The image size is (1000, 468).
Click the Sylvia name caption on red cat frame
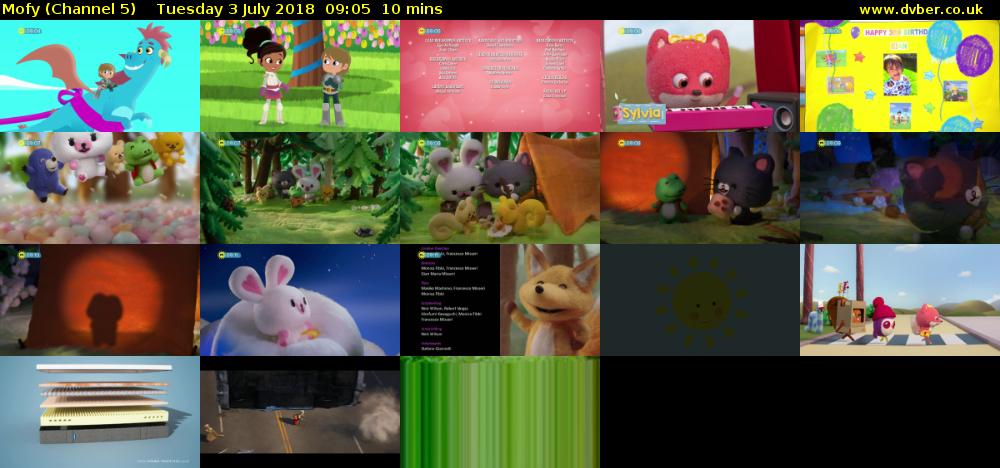point(642,113)
